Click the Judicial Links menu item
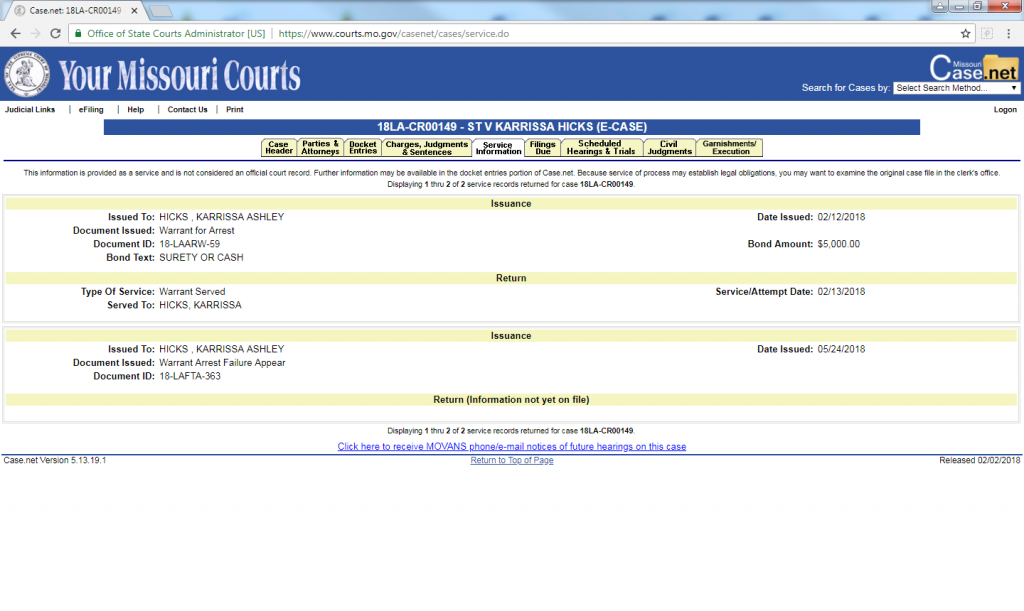 pos(30,110)
